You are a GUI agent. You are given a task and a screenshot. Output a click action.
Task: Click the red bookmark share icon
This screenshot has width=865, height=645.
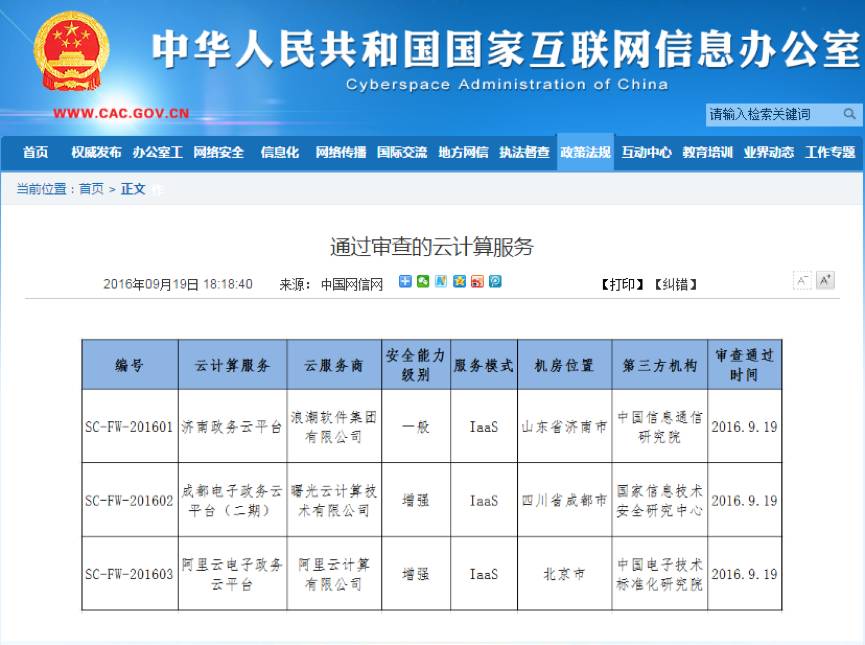[x=477, y=281]
